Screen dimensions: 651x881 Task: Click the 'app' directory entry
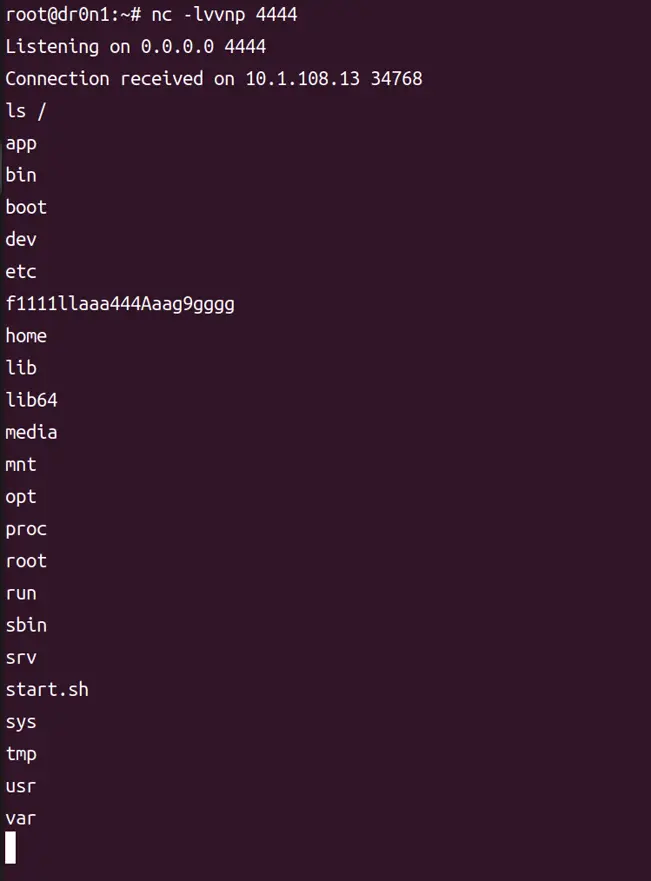pyautogui.click(x=21, y=143)
